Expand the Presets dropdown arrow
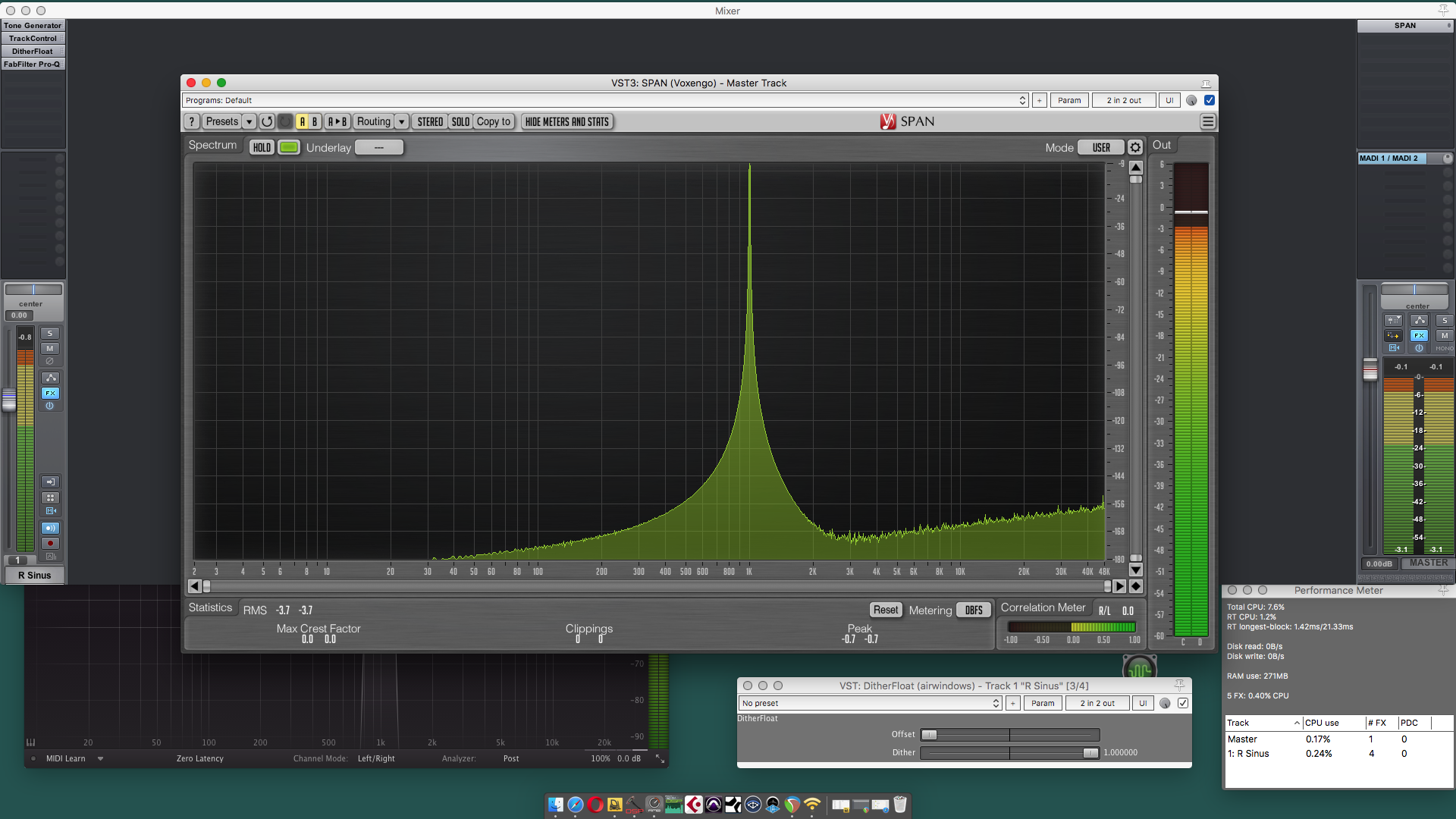The width and height of the screenshot is (1456, 819). tap(249, 121)
